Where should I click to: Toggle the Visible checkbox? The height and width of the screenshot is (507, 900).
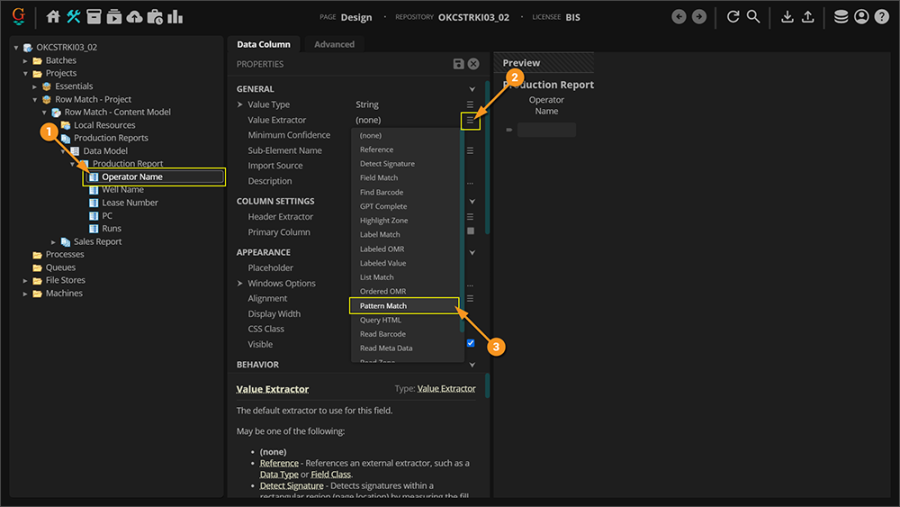[471, 344]
